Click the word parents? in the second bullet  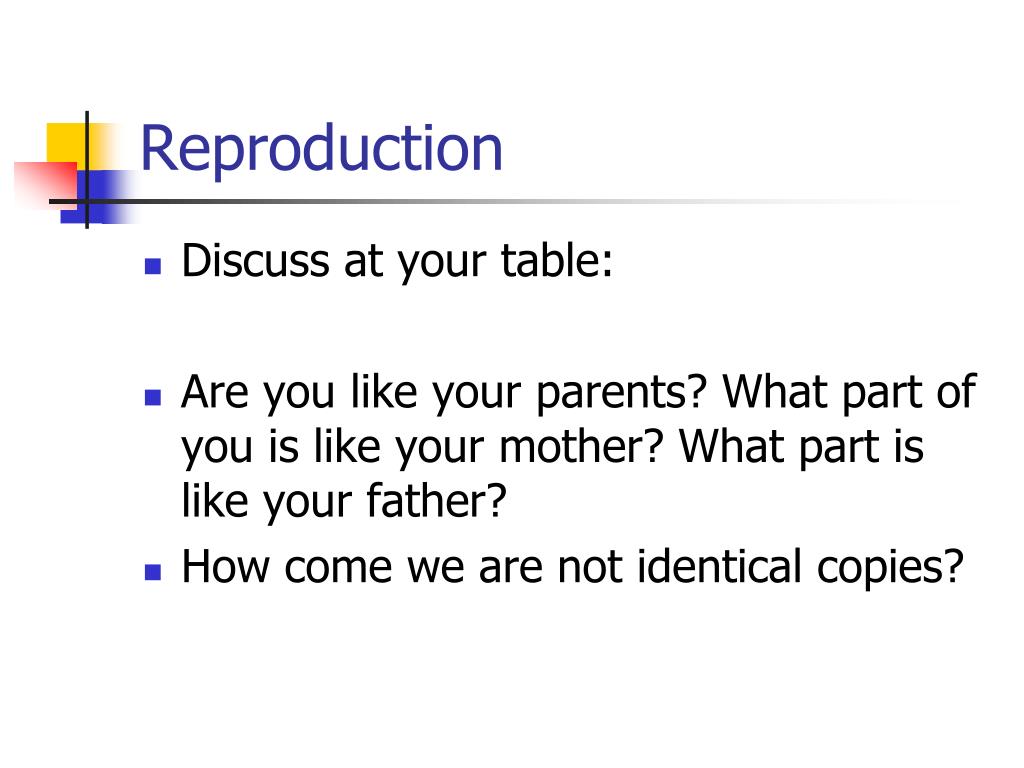coord(621,394)
